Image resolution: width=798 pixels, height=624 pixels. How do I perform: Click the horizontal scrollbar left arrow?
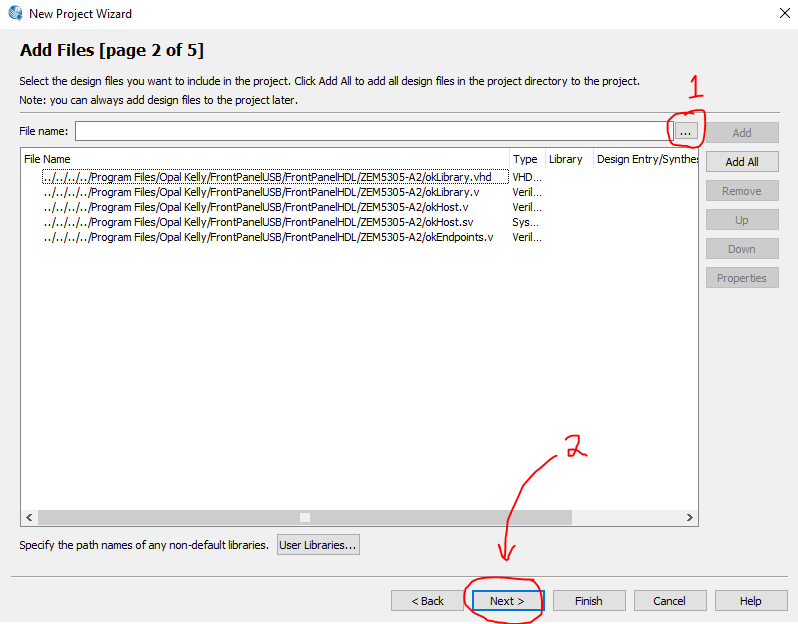point(29,518)
